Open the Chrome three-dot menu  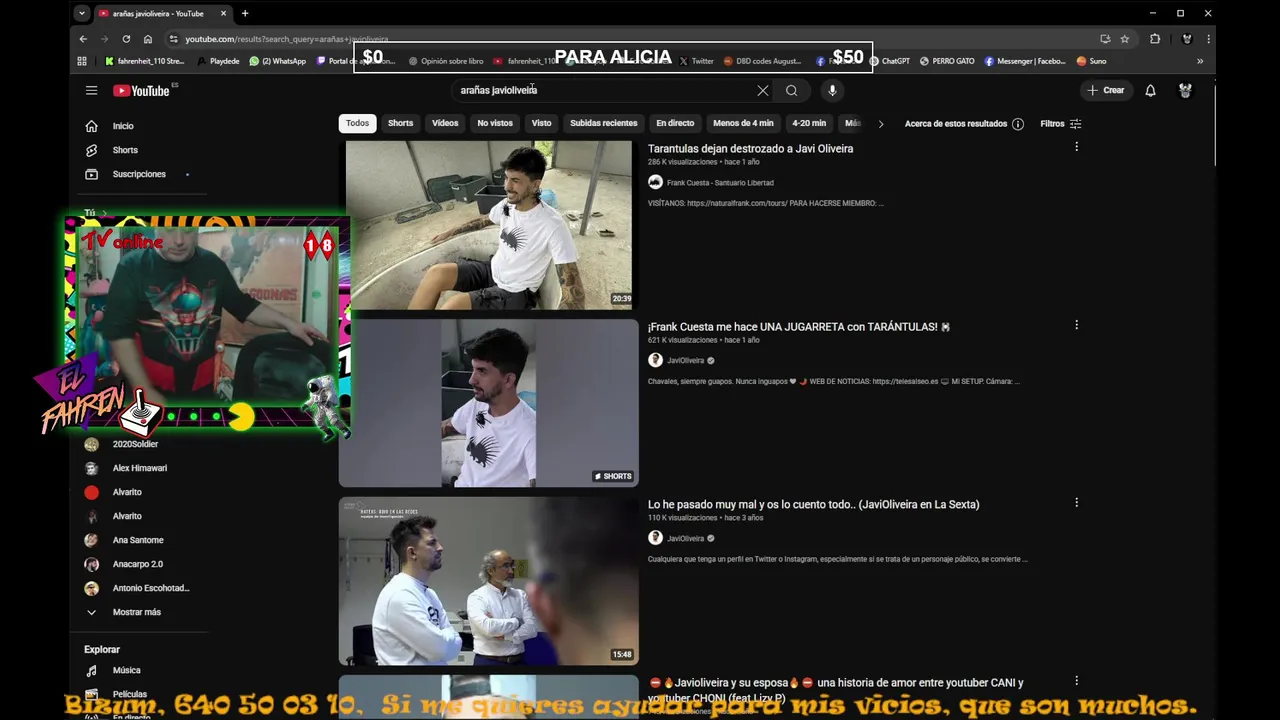[x=1208, y=39]
